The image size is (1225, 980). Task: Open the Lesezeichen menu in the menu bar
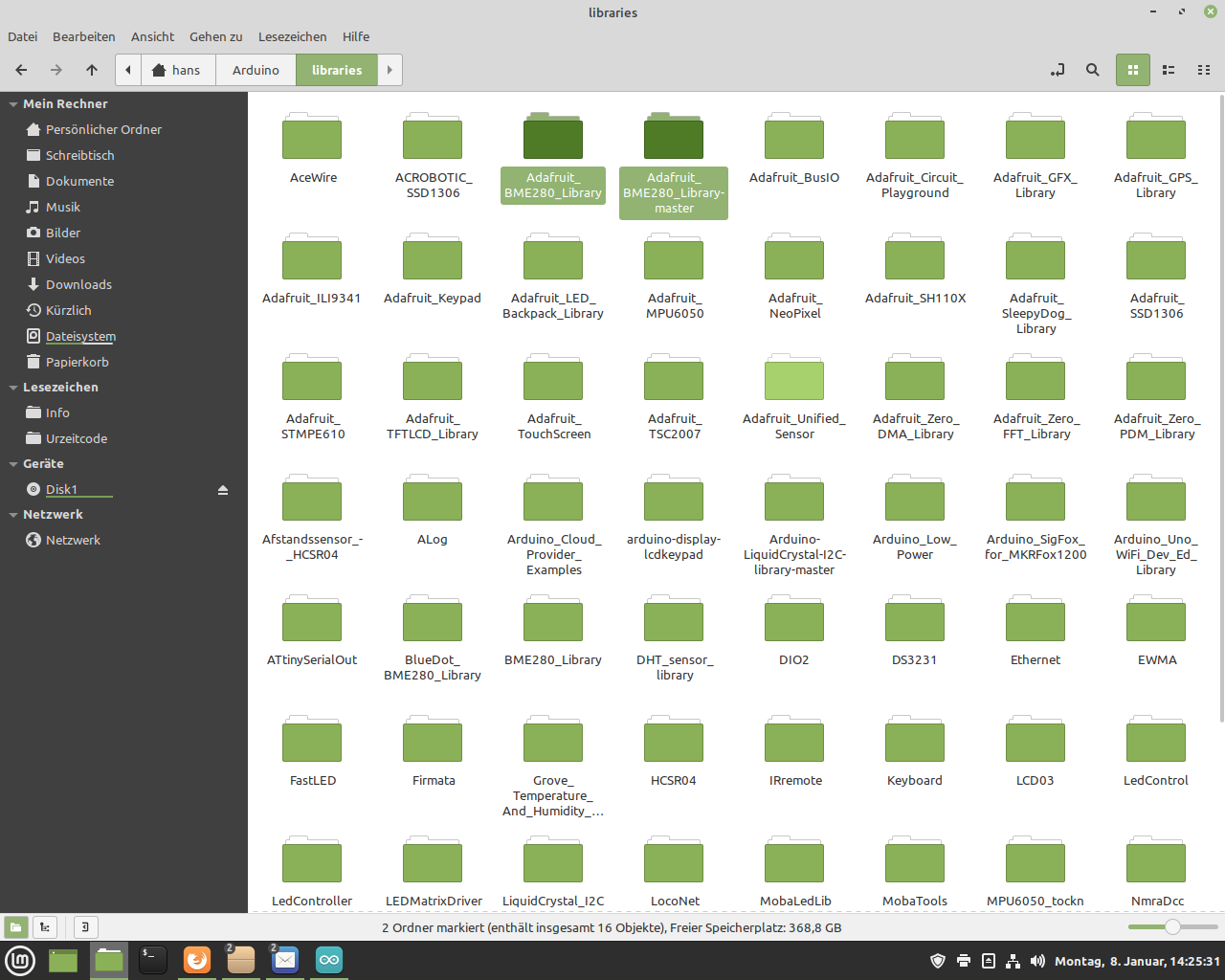pyautogui.click(x=293, y=36)
